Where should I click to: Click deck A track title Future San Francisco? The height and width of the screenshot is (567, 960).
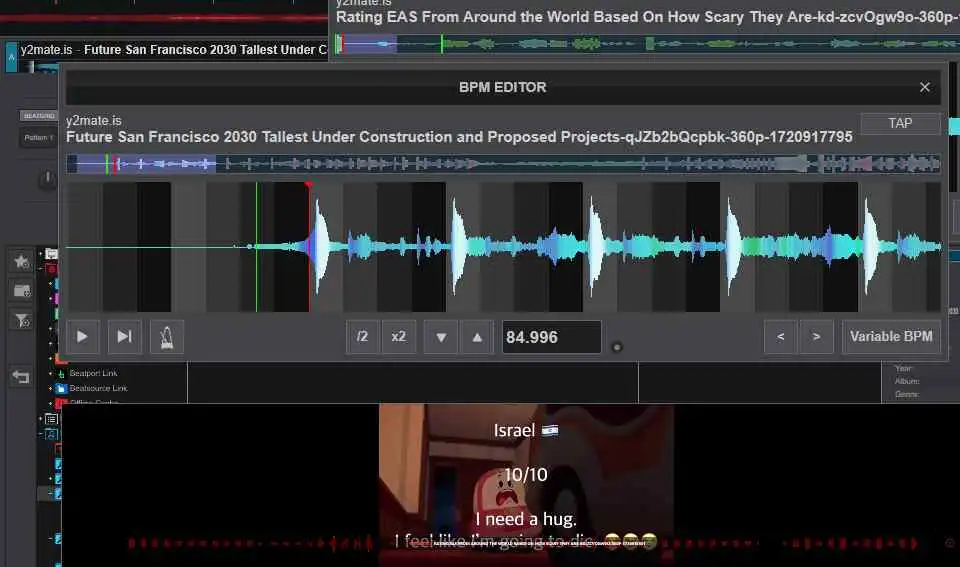205,50
